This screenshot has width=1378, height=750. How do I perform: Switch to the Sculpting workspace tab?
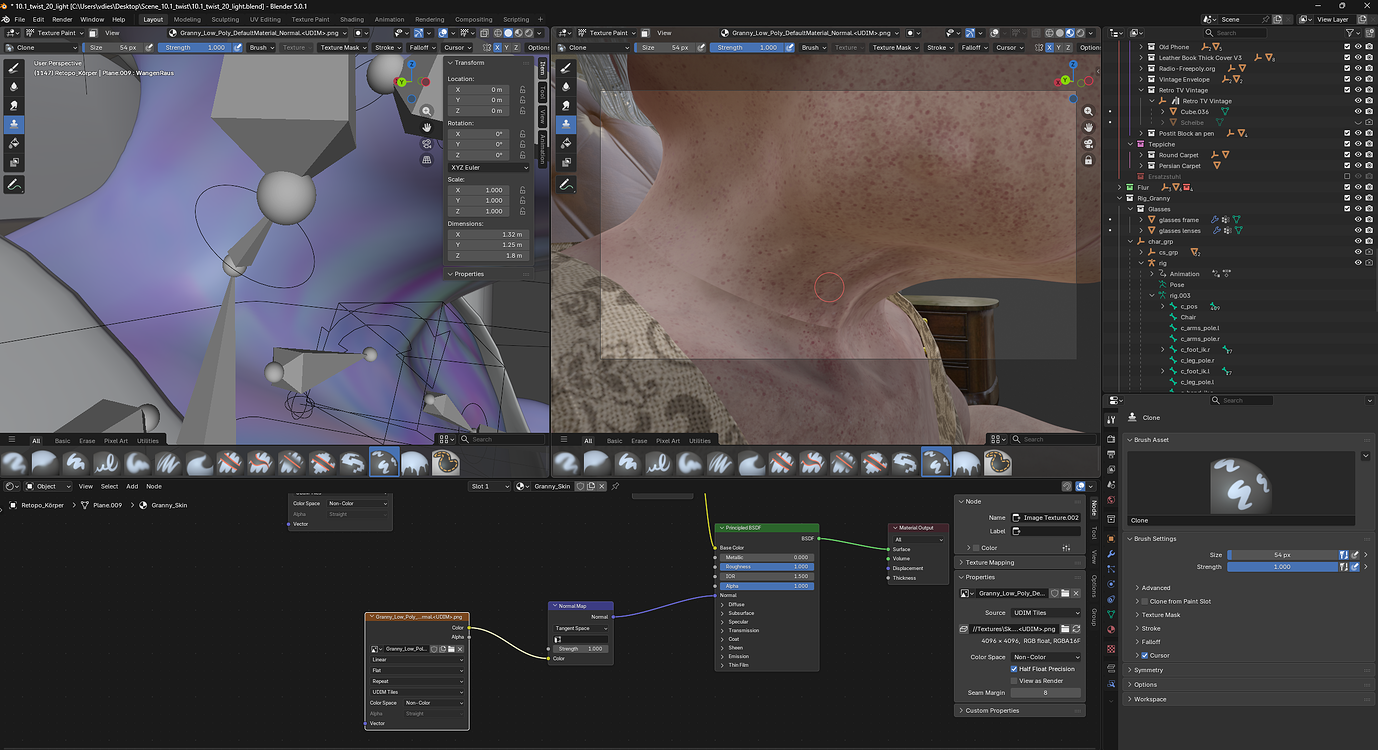(225, 19)
